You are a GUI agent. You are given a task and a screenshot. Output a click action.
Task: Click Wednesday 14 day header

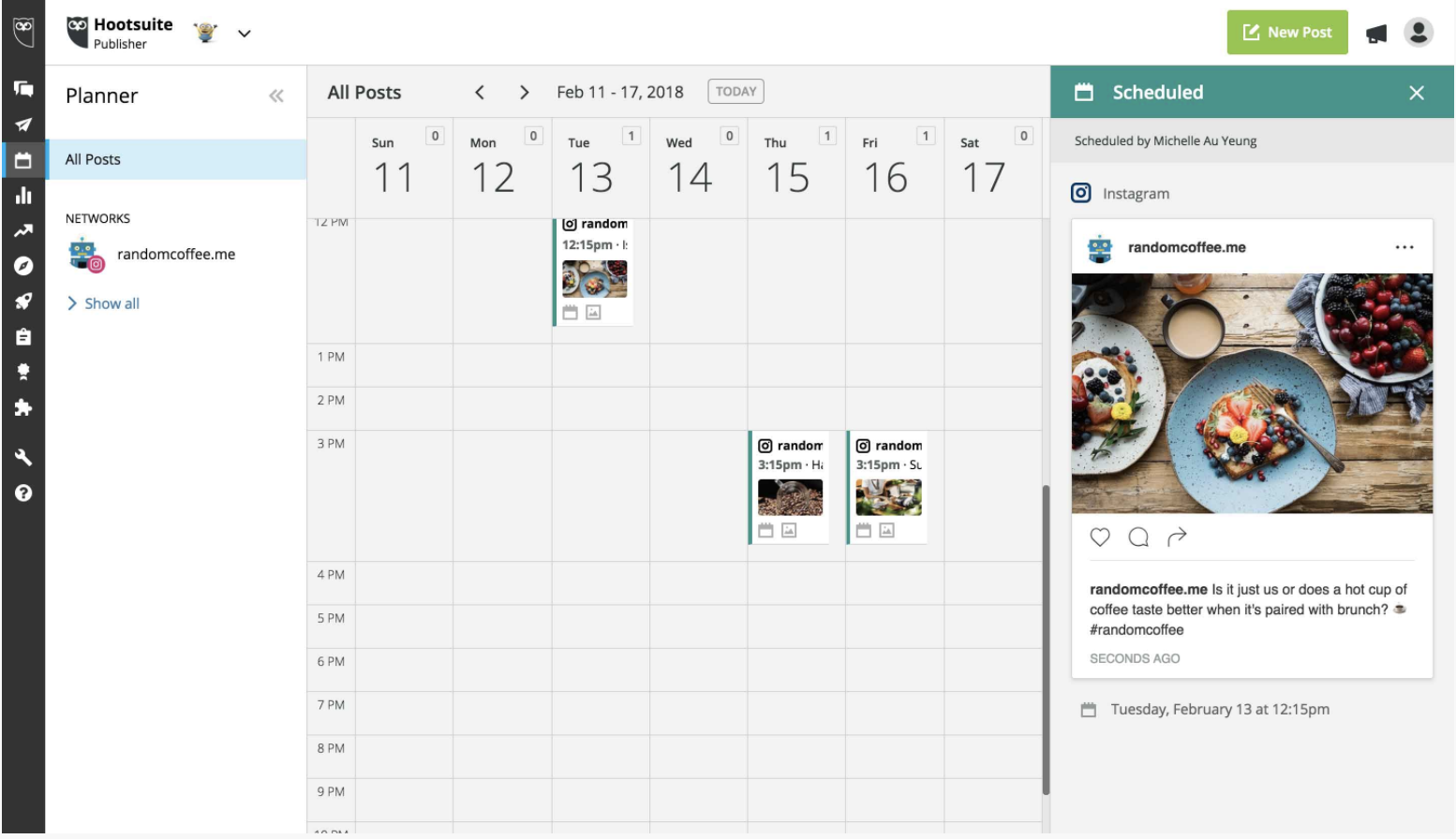click(699, 169)
